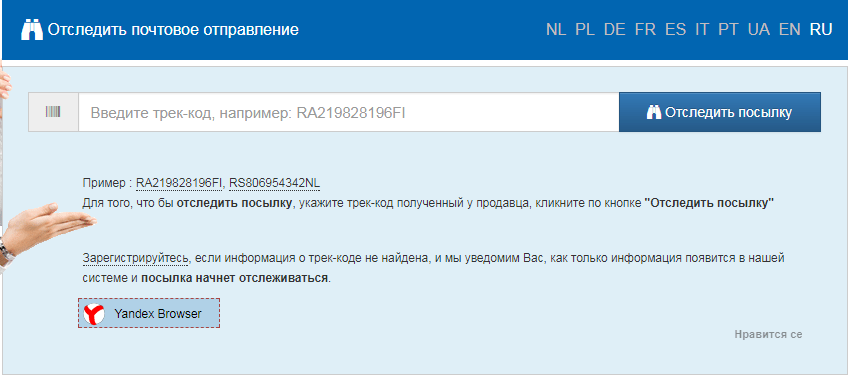Open the Зарегистрируйтесь registration link
Screen dimensions: 852x375
(x=135, y=258)
